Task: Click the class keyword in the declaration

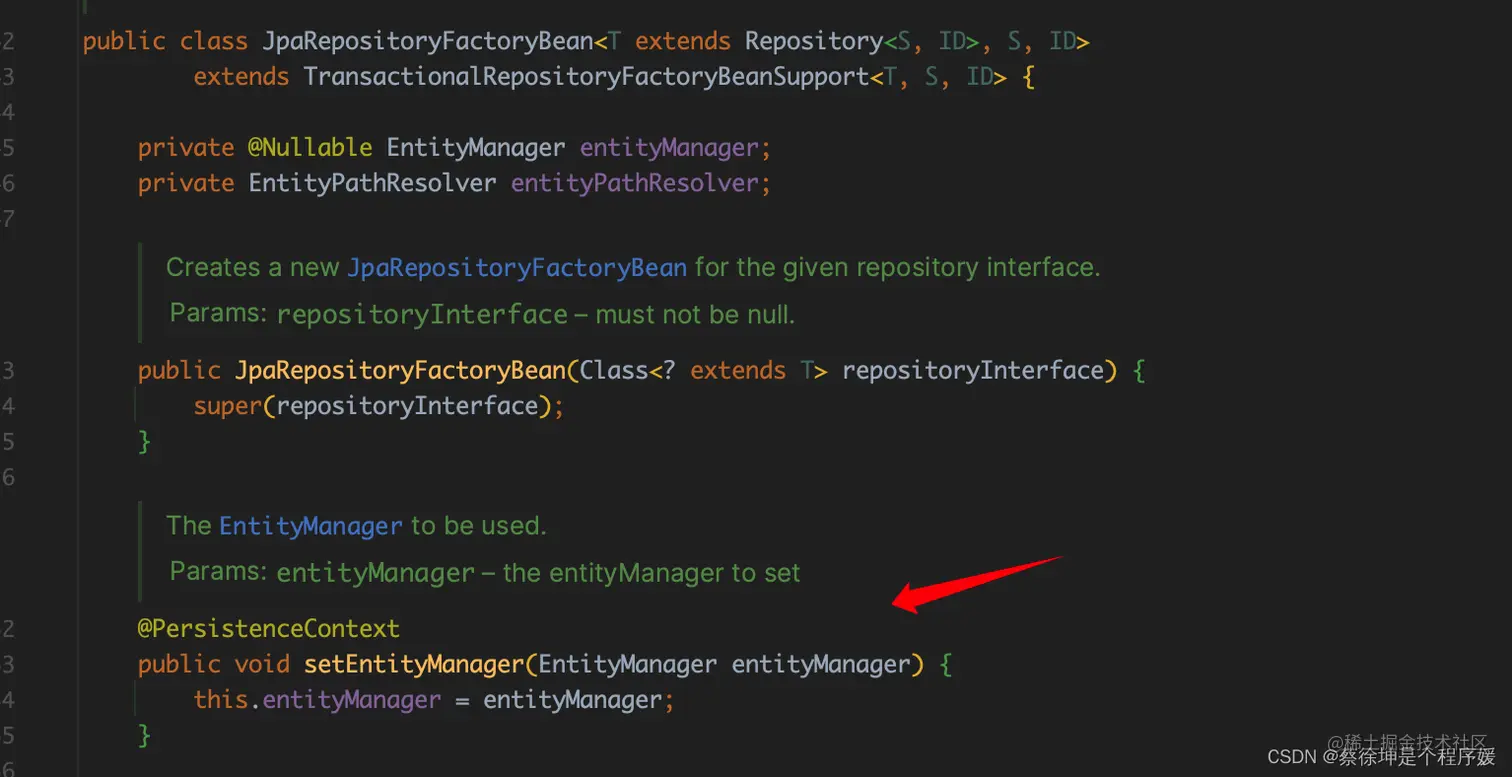Action: click(213, 42)
